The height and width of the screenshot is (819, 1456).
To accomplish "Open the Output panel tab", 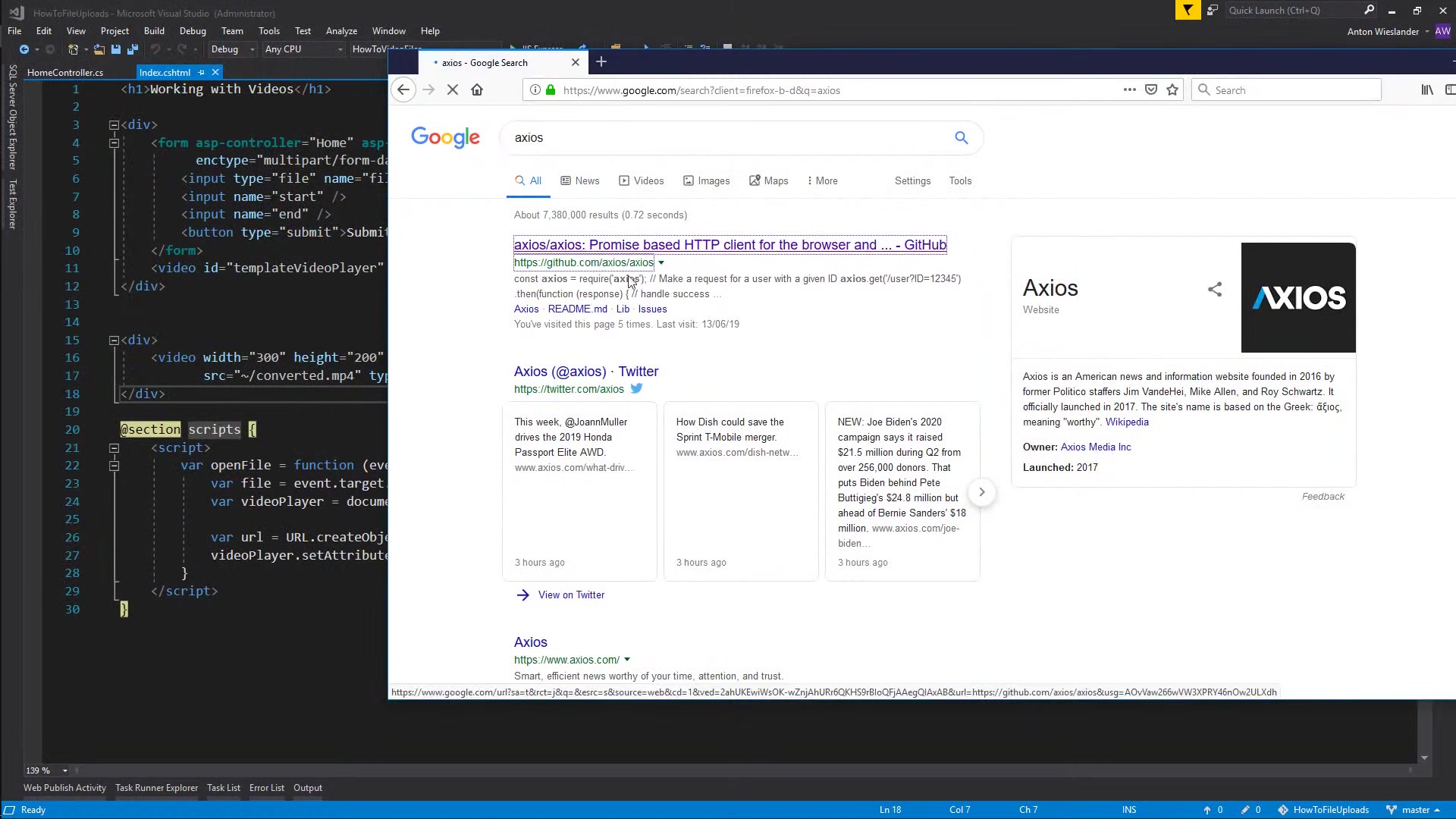I will 308,788.
